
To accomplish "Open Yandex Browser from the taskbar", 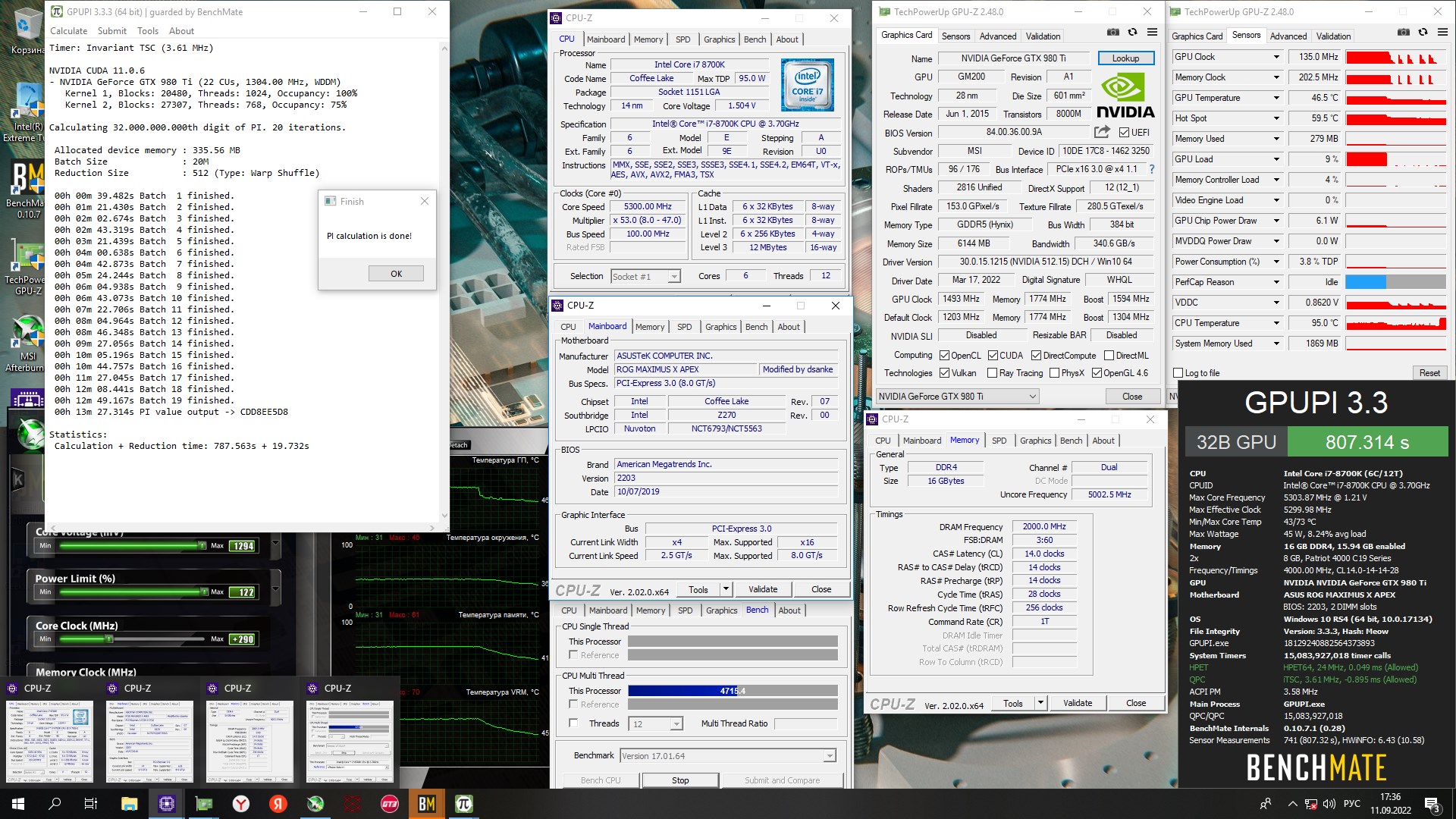I will coord(241,804).
